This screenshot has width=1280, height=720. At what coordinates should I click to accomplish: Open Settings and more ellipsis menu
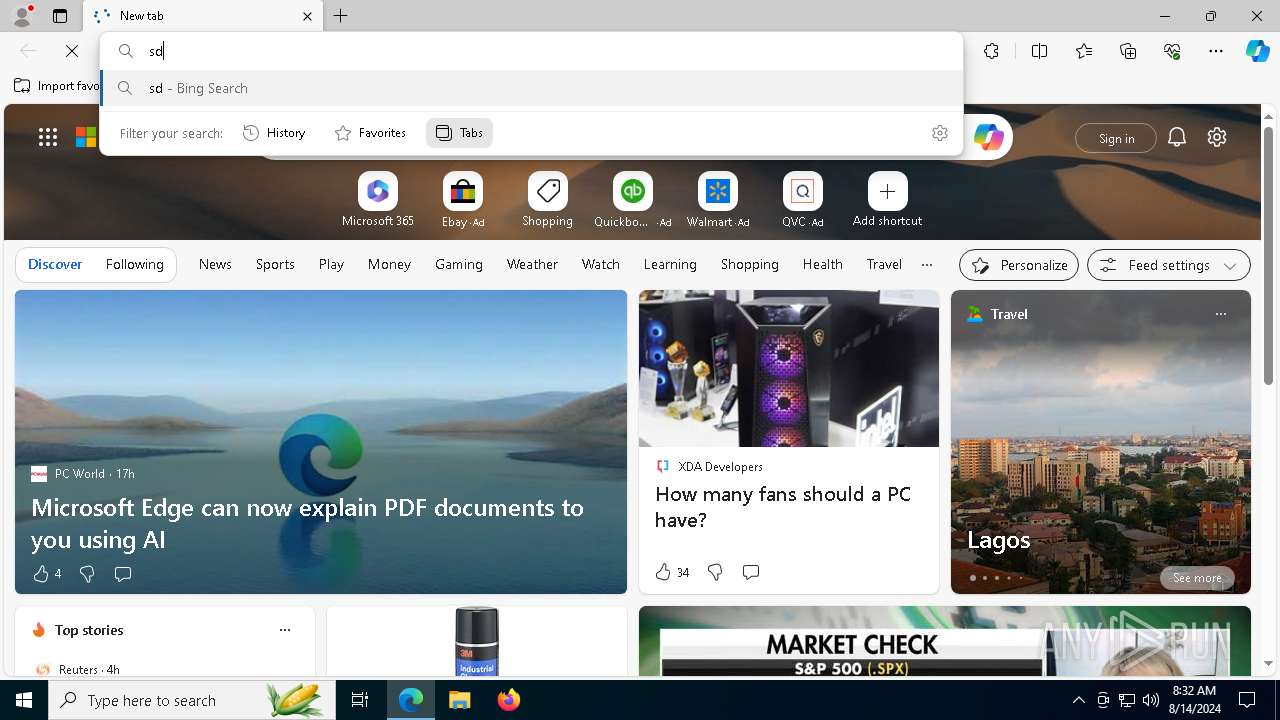click(x=1216, y=51)
